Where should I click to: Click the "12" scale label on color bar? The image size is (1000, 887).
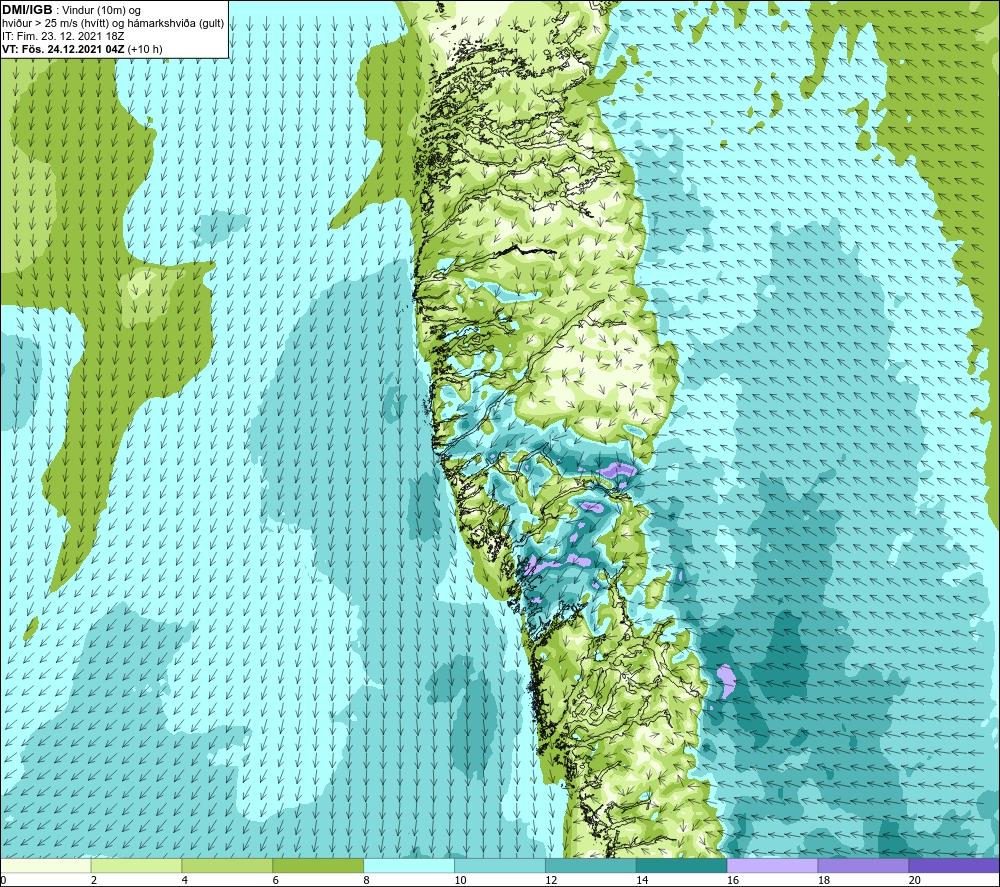551,880
